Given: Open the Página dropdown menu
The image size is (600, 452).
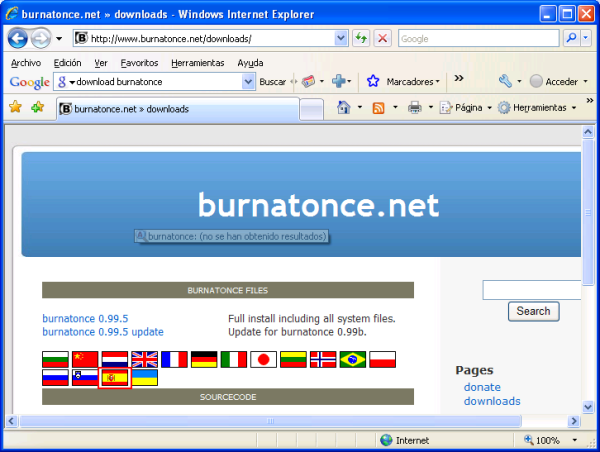Looking at the screenshot, I should click(466, 107).
